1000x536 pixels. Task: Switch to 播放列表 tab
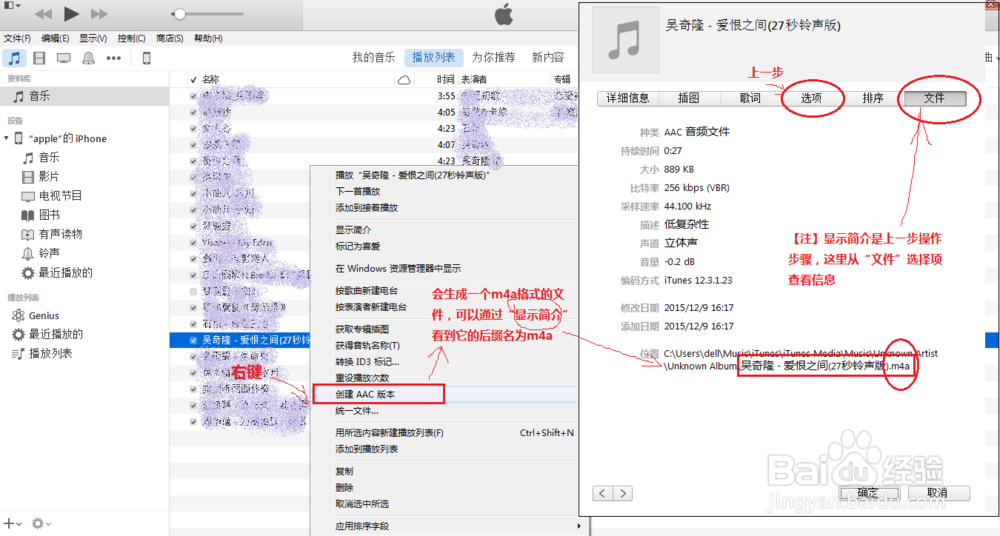434,57
